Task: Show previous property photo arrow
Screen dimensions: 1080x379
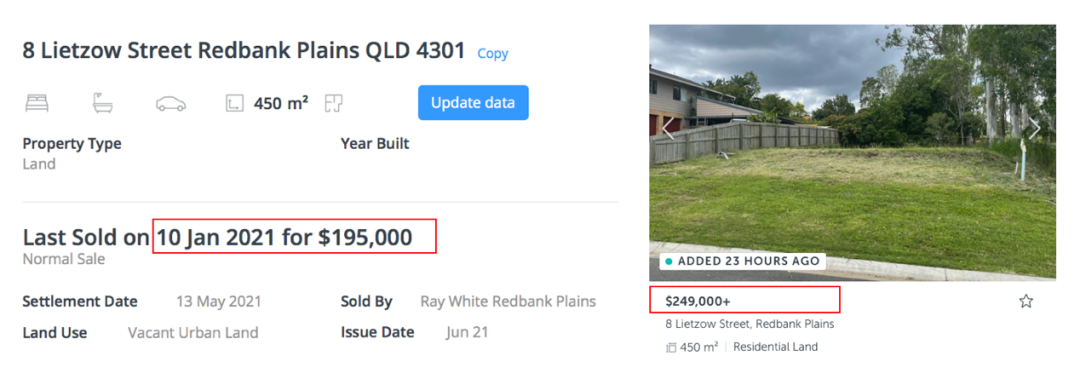Action: (x=667, y=128)
